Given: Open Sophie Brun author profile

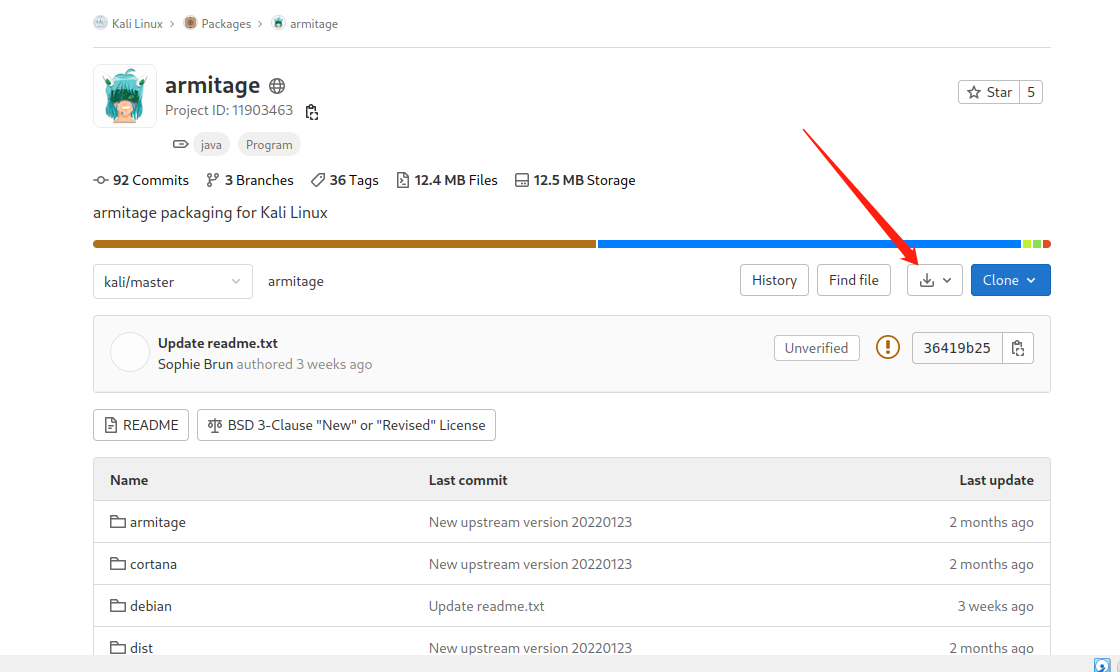Looking at the screenshot, I should tap(195, 364).
